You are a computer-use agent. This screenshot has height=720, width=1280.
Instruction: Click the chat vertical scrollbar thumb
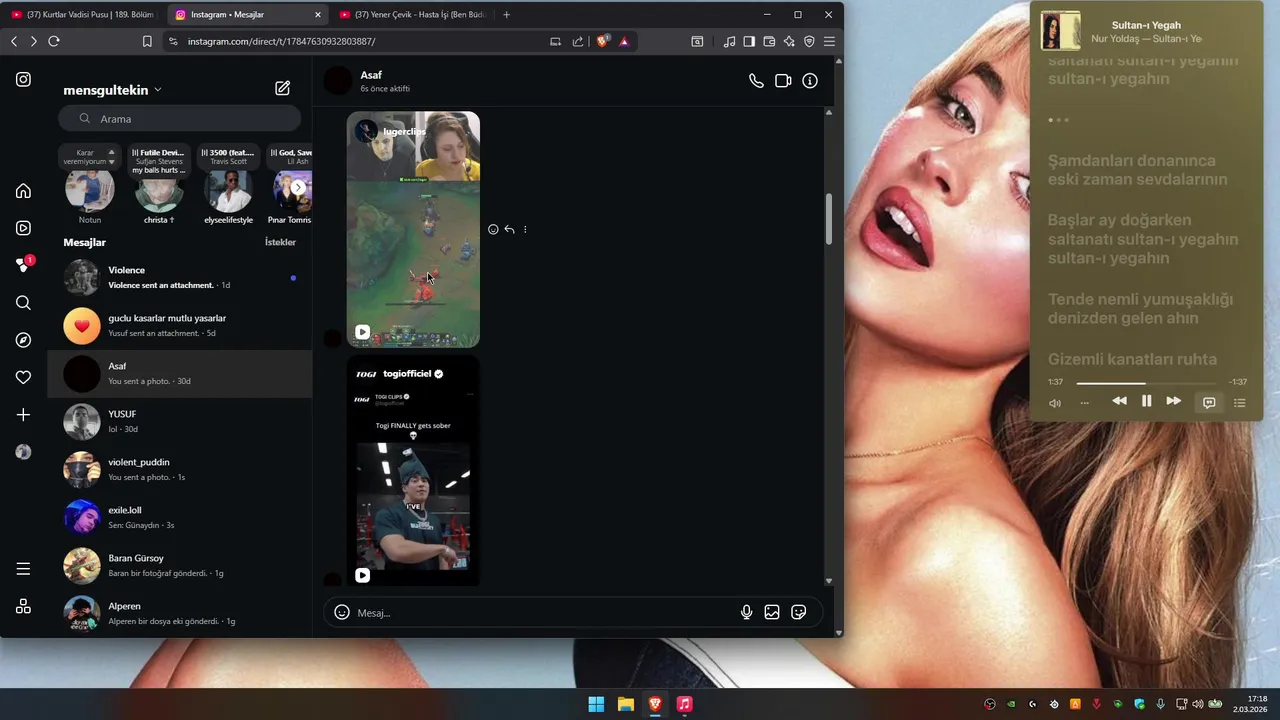point(829,217)
